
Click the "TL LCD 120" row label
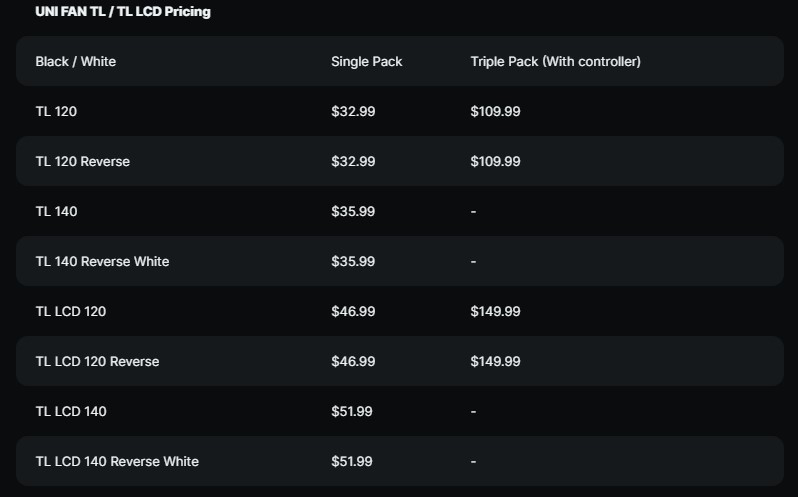point(70,312)
